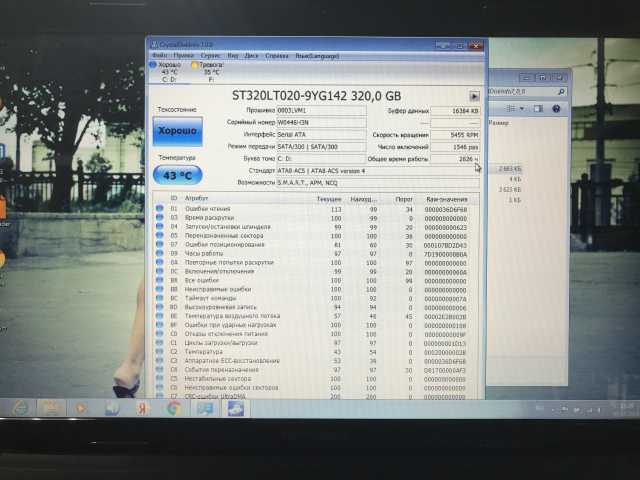Click the Прошивка field showing 0003LVM1
This screenshot has height=480, width=640.
[x=321, y=110]
